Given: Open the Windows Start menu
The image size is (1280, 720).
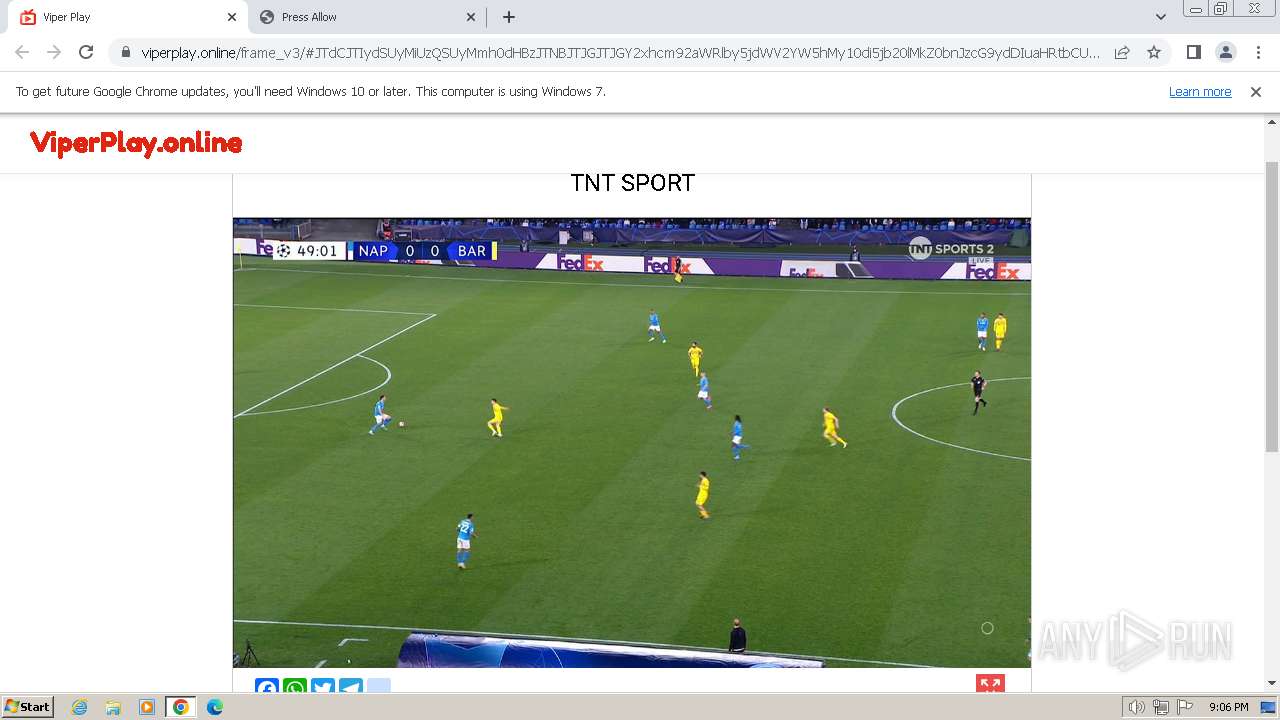Looking at the screenshot, I should click(x=27, y=707).
